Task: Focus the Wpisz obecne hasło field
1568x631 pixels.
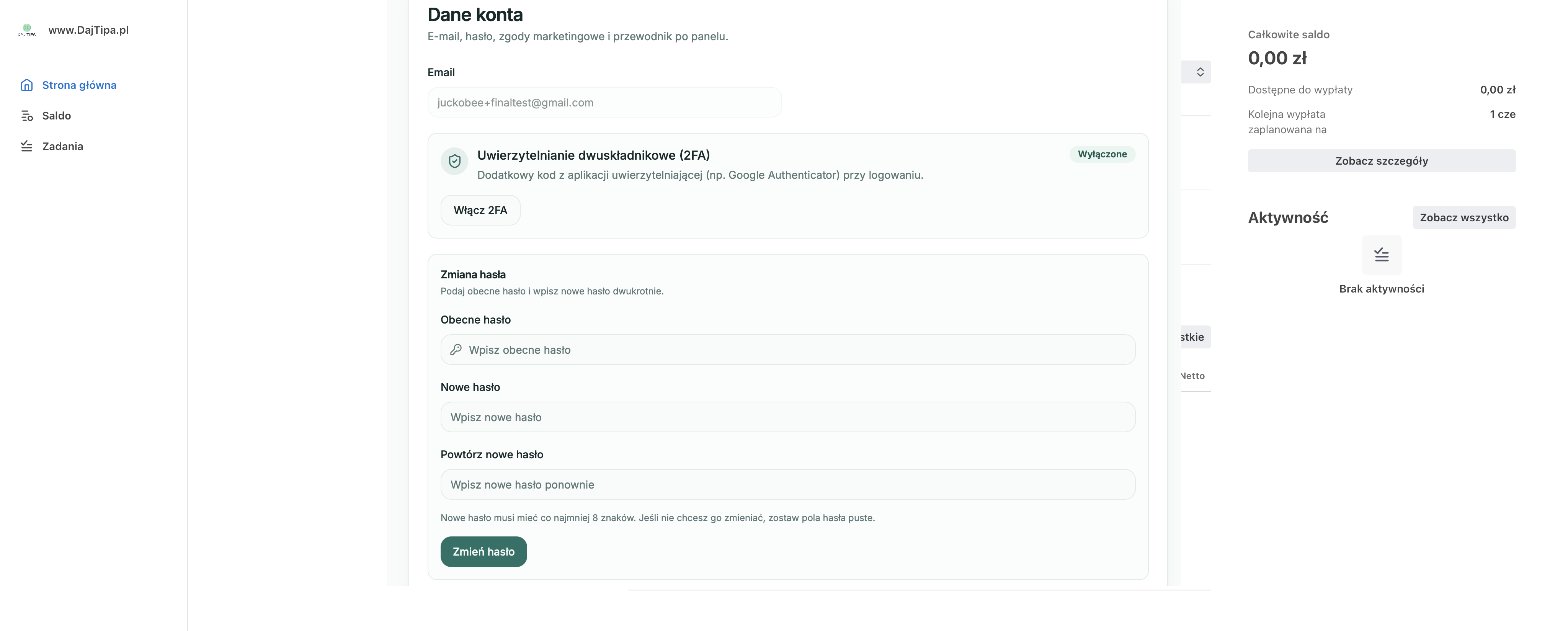Action: pos(788,350)
